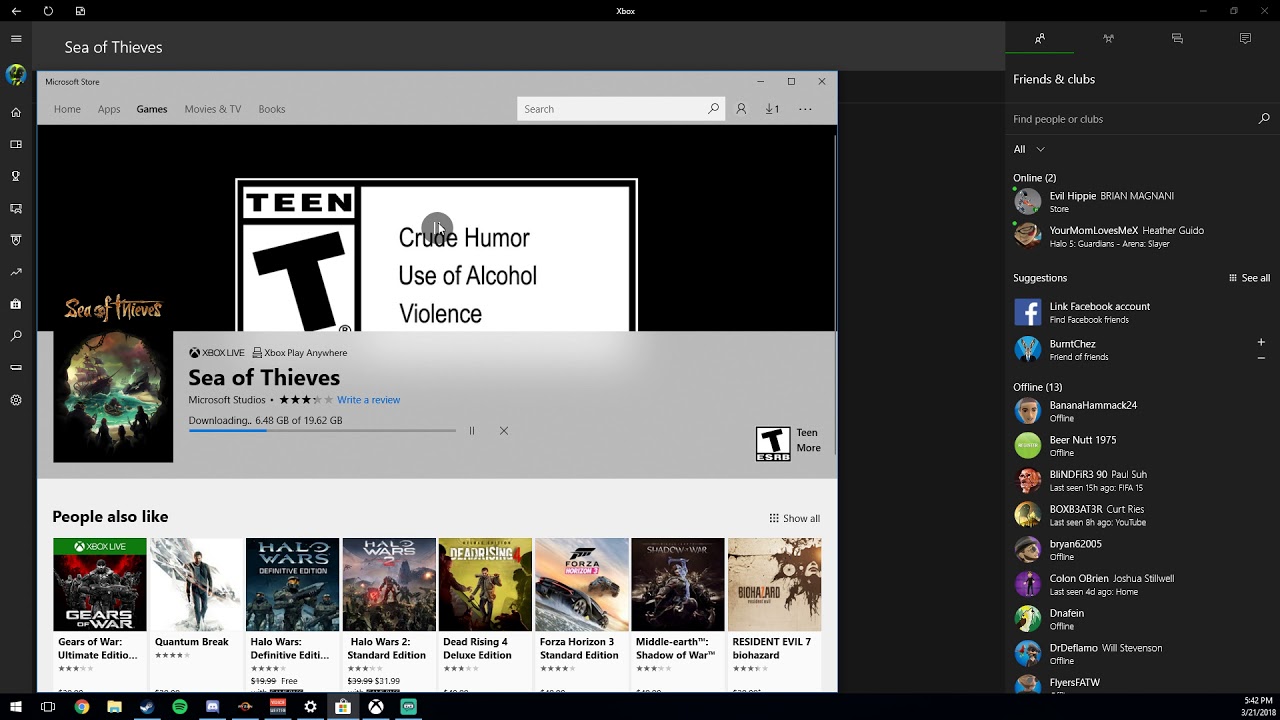This screenshot has width=1280, height=720.
Task: Open your profile avatar in Xbox sidebar
Action: (16, 75)
